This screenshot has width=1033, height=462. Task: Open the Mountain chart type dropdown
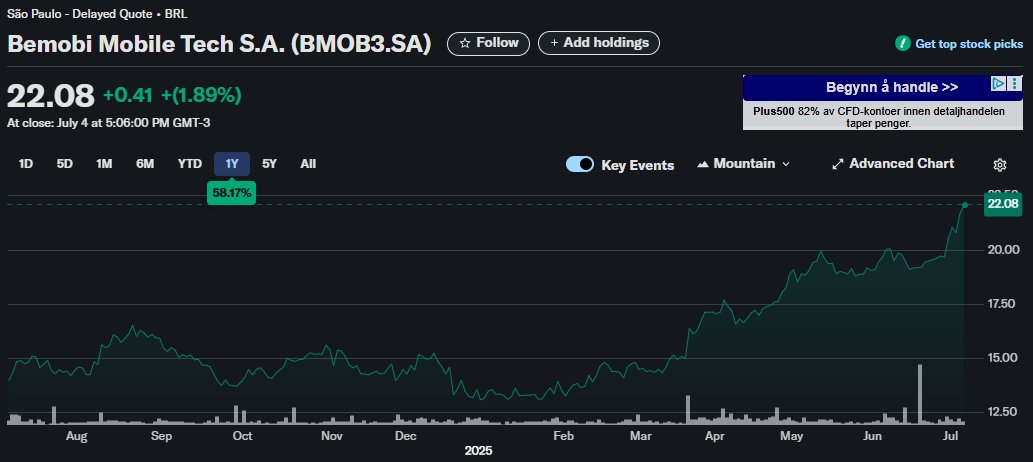743,163
